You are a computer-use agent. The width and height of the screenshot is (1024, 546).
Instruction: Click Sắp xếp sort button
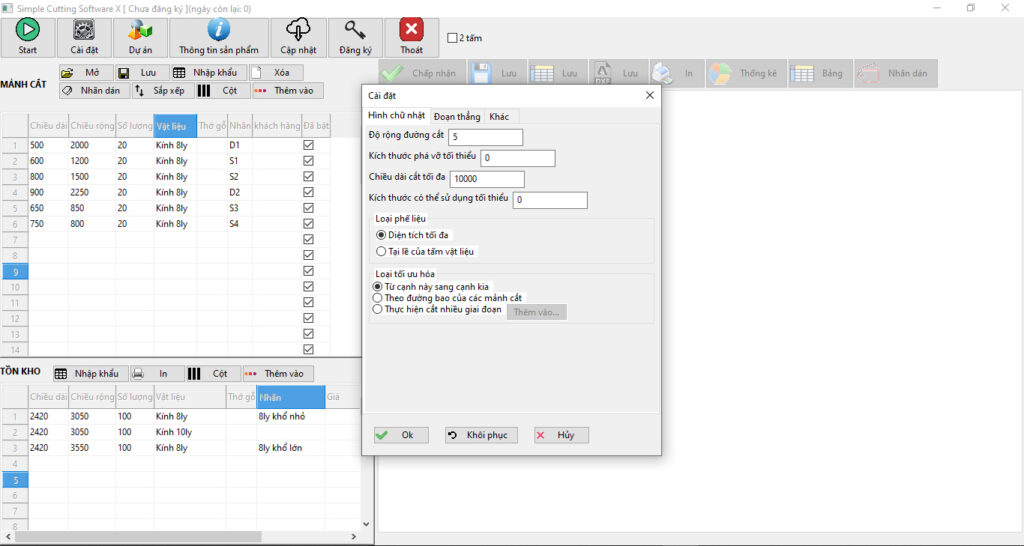coord(163,91)
